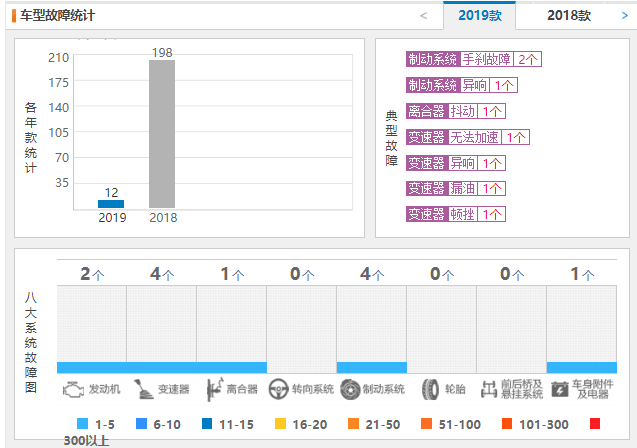This screenshot has height=448, width=637.
Task: Select the axle and suspension (前后桥及悬挂系统) icon
Action: [x=489, y=389]
